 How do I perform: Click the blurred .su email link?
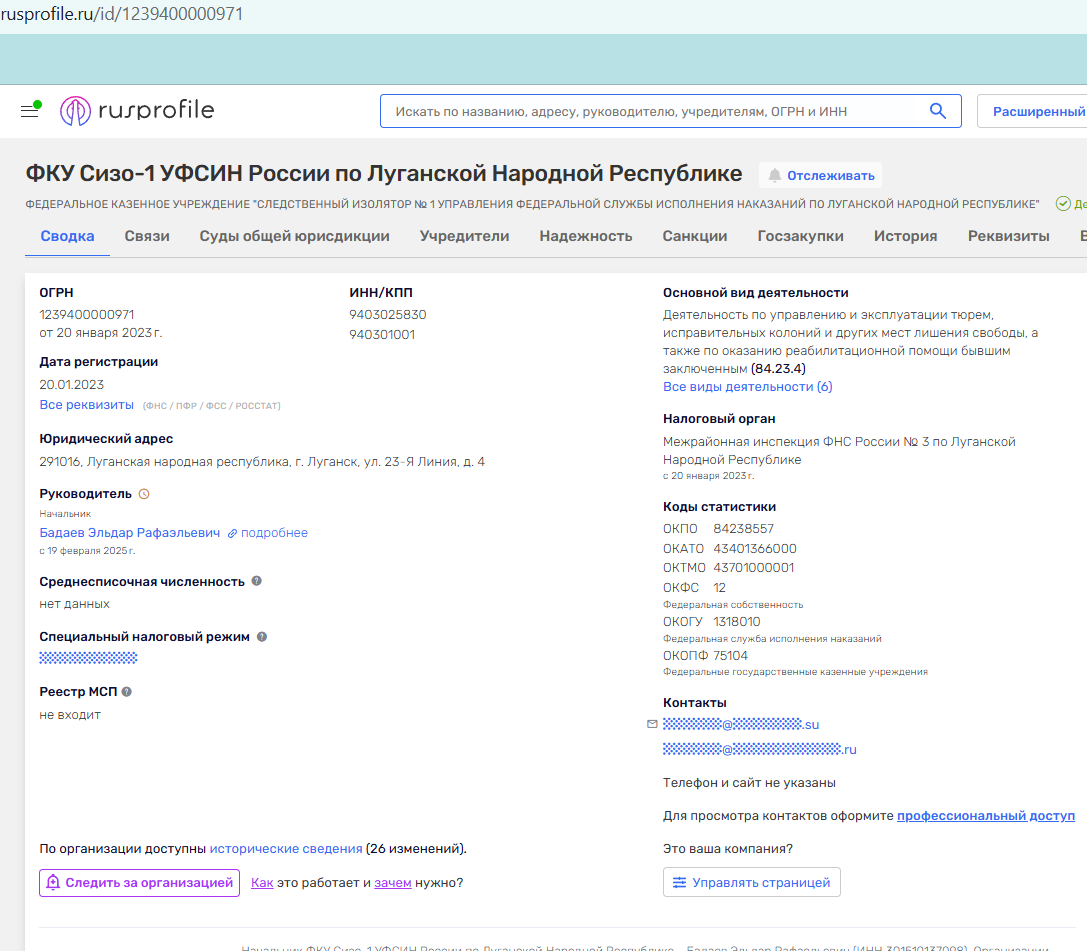point(741,724)
